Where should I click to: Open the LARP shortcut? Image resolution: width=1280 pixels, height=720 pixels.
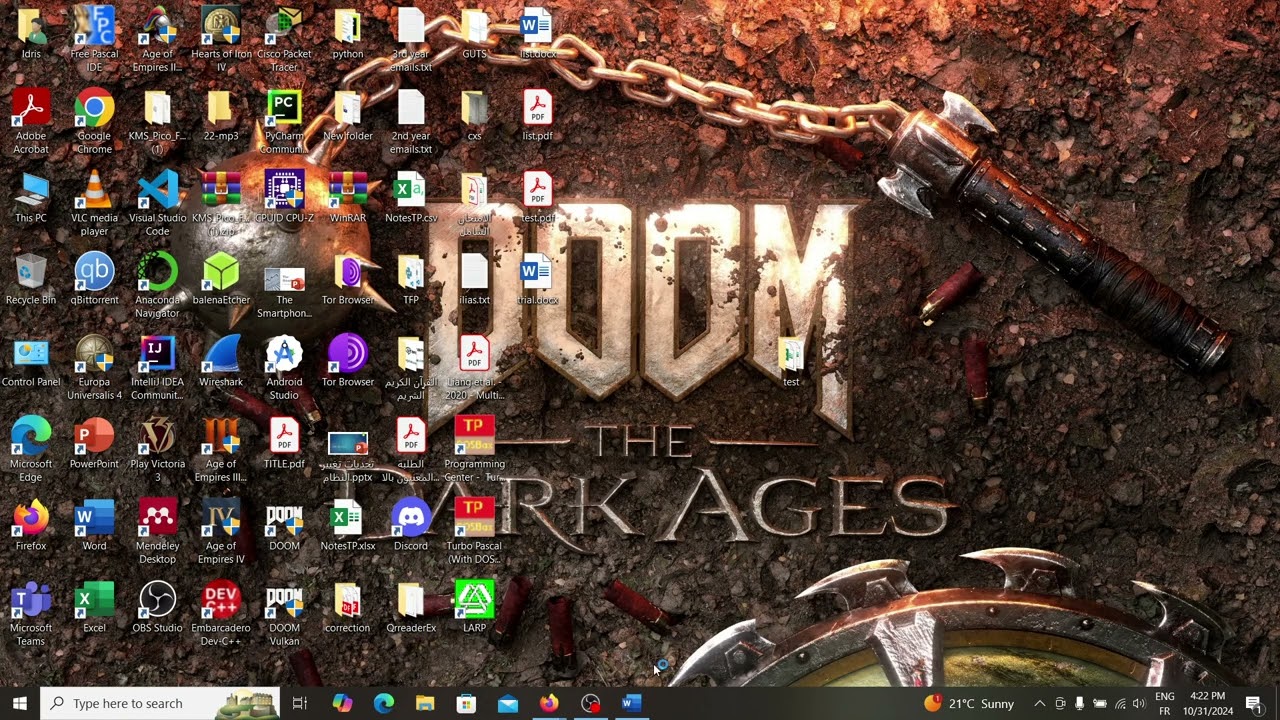(x=474, y=607)
